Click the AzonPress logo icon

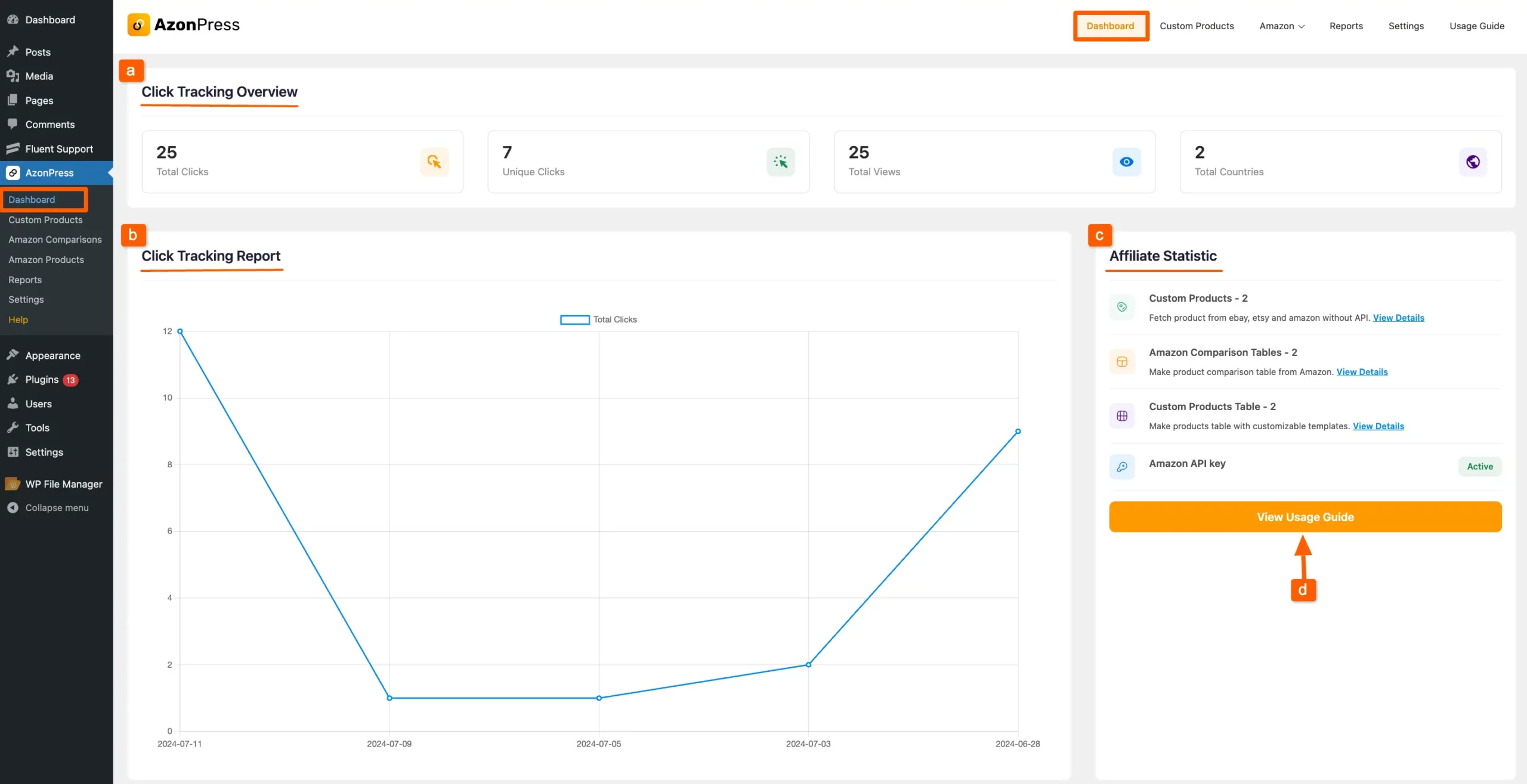[138, 24]
